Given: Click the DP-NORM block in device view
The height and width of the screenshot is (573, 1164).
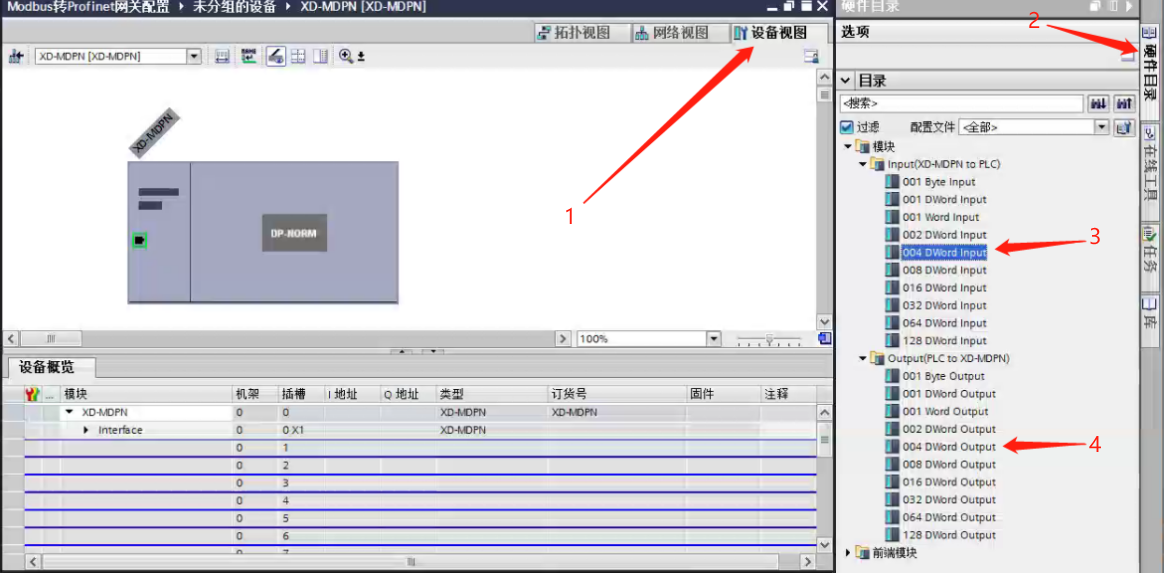Looking at the screenshot, I should coord(294,232).
